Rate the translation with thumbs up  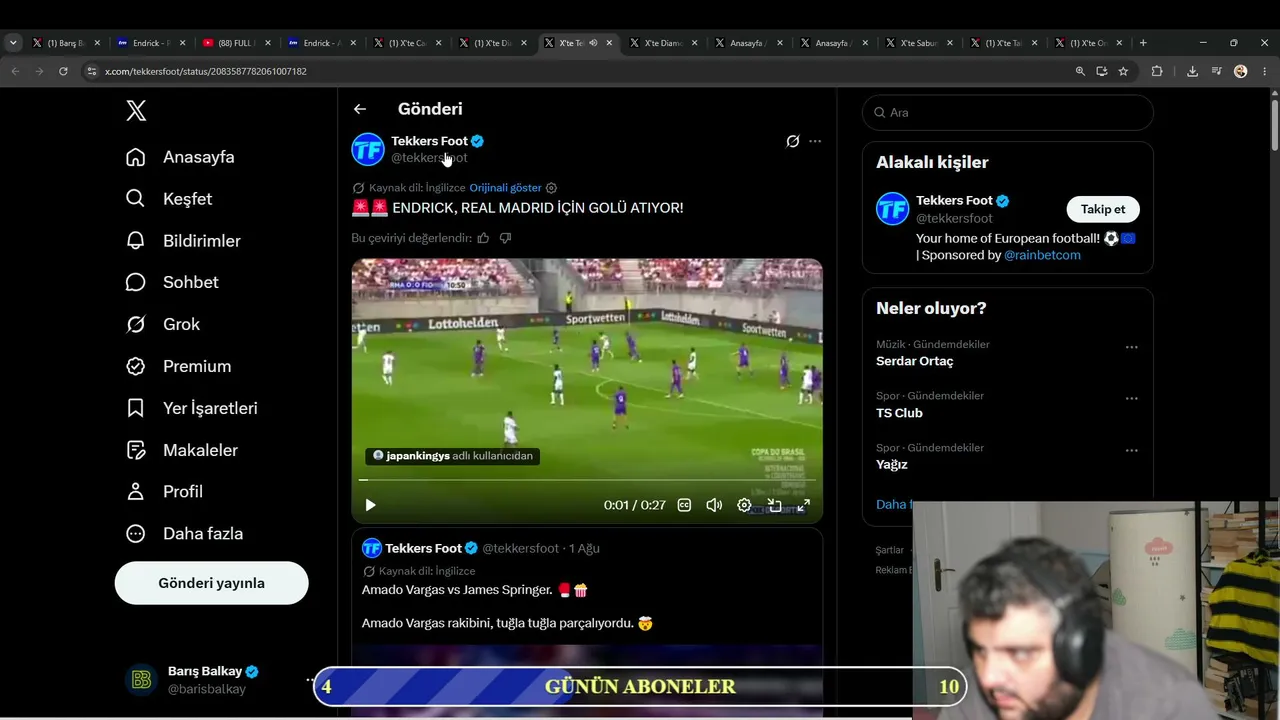click(483, 238)
